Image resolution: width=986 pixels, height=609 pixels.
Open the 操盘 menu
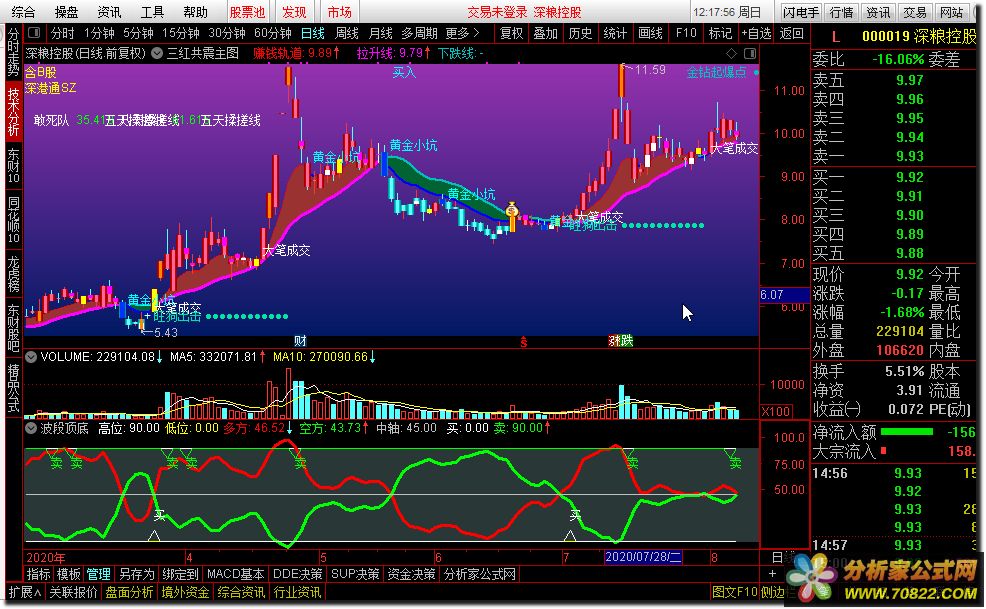[67, 12]
